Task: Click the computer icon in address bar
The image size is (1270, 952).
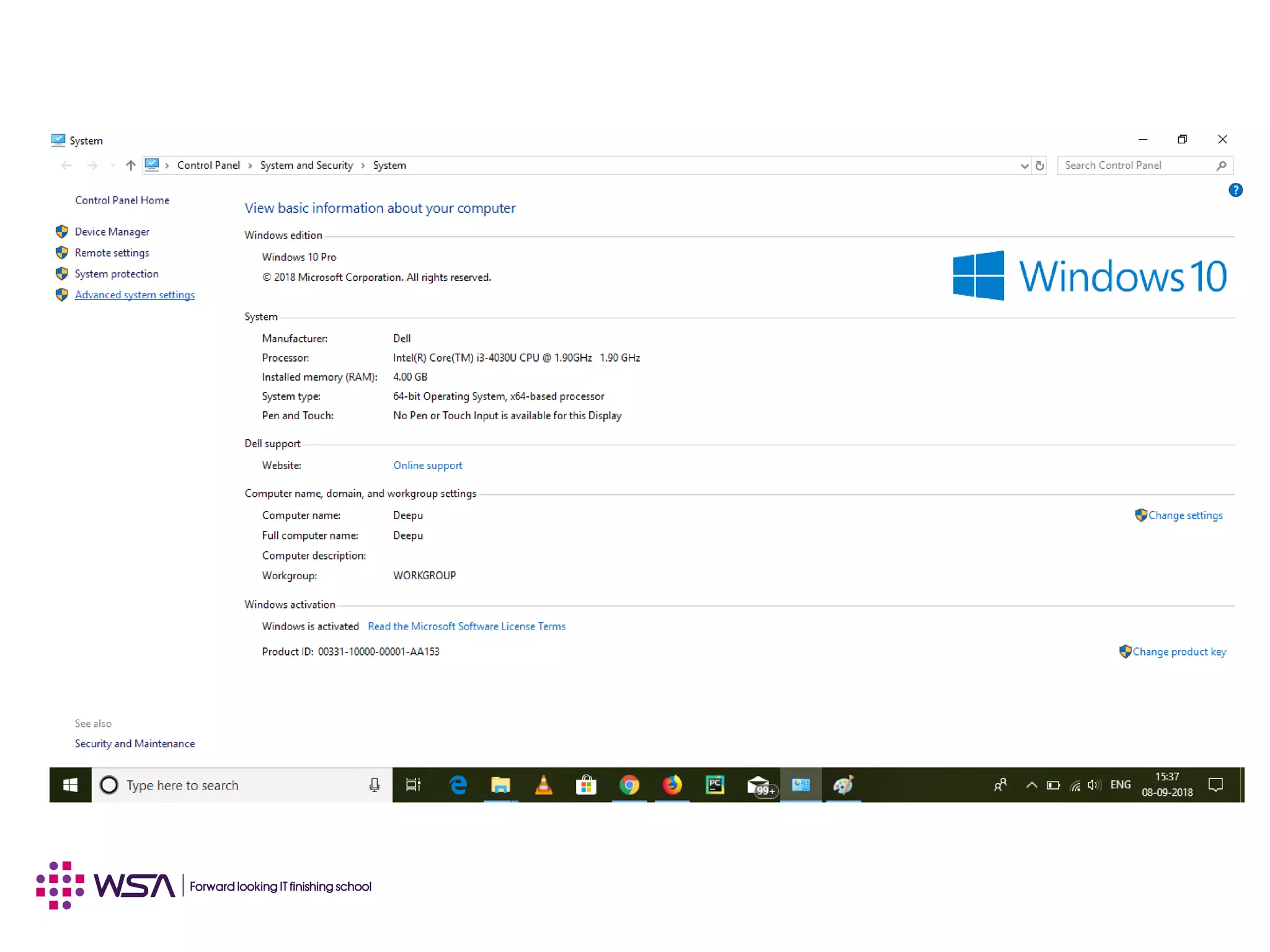Action: 152,165
